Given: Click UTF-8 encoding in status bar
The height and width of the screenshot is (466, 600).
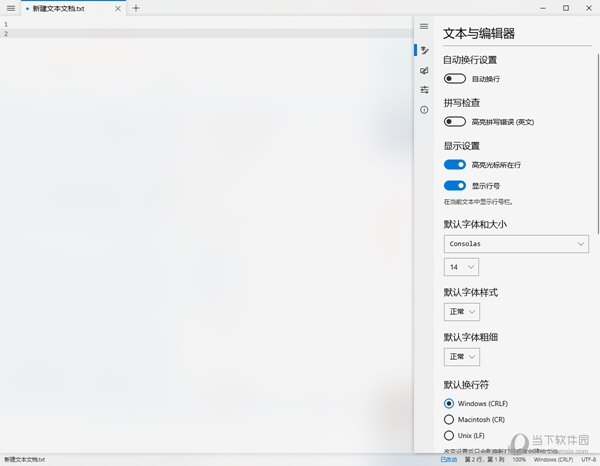Looking at the screenshot, I should click(x=589, y=459).
